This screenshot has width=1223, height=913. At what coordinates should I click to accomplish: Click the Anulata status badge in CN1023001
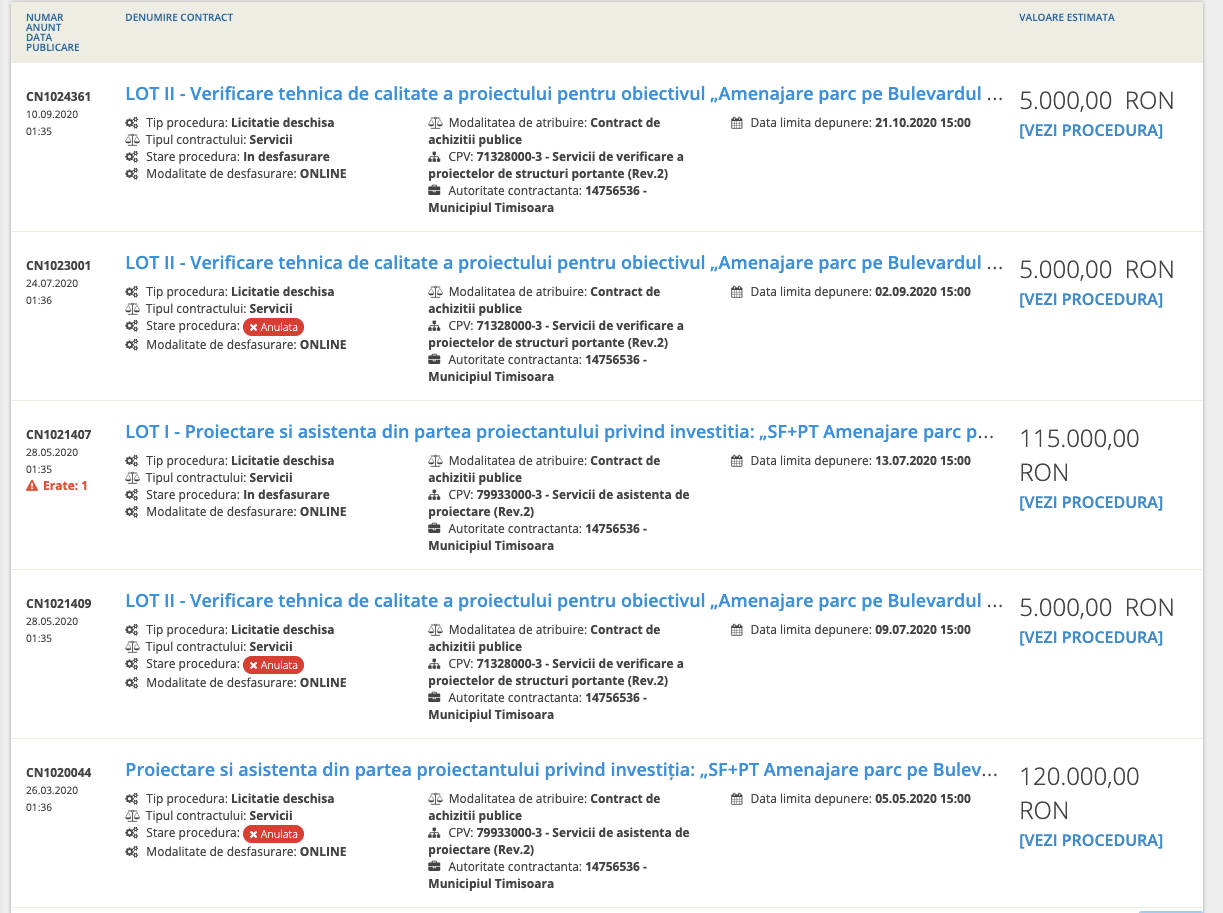click(x=272, y=327)
